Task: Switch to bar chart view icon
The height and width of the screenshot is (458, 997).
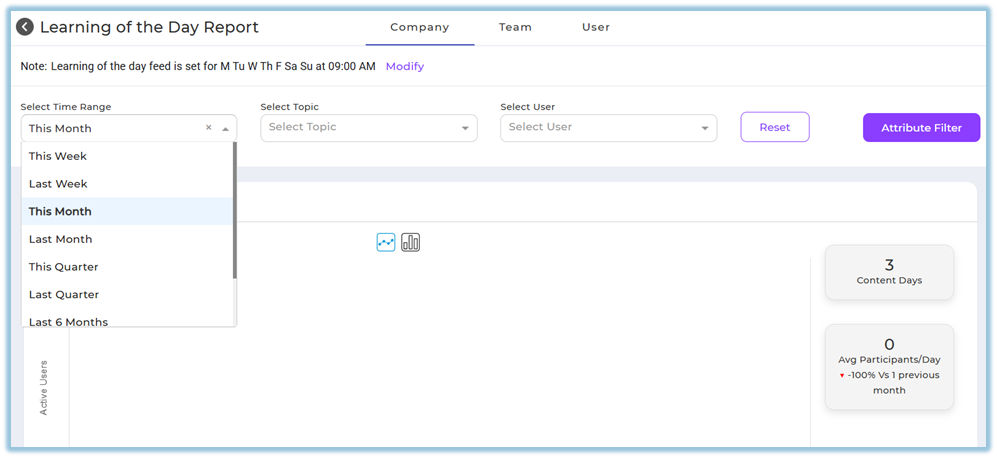Action: point(411,243)
